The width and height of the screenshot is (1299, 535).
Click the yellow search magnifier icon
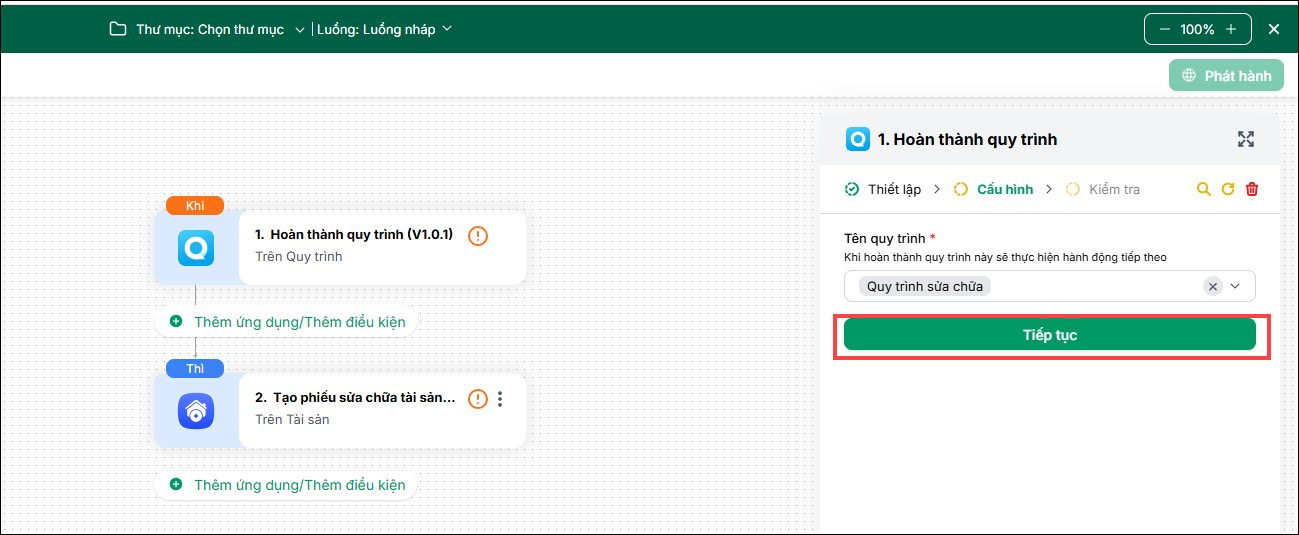tap(1204, 189)
